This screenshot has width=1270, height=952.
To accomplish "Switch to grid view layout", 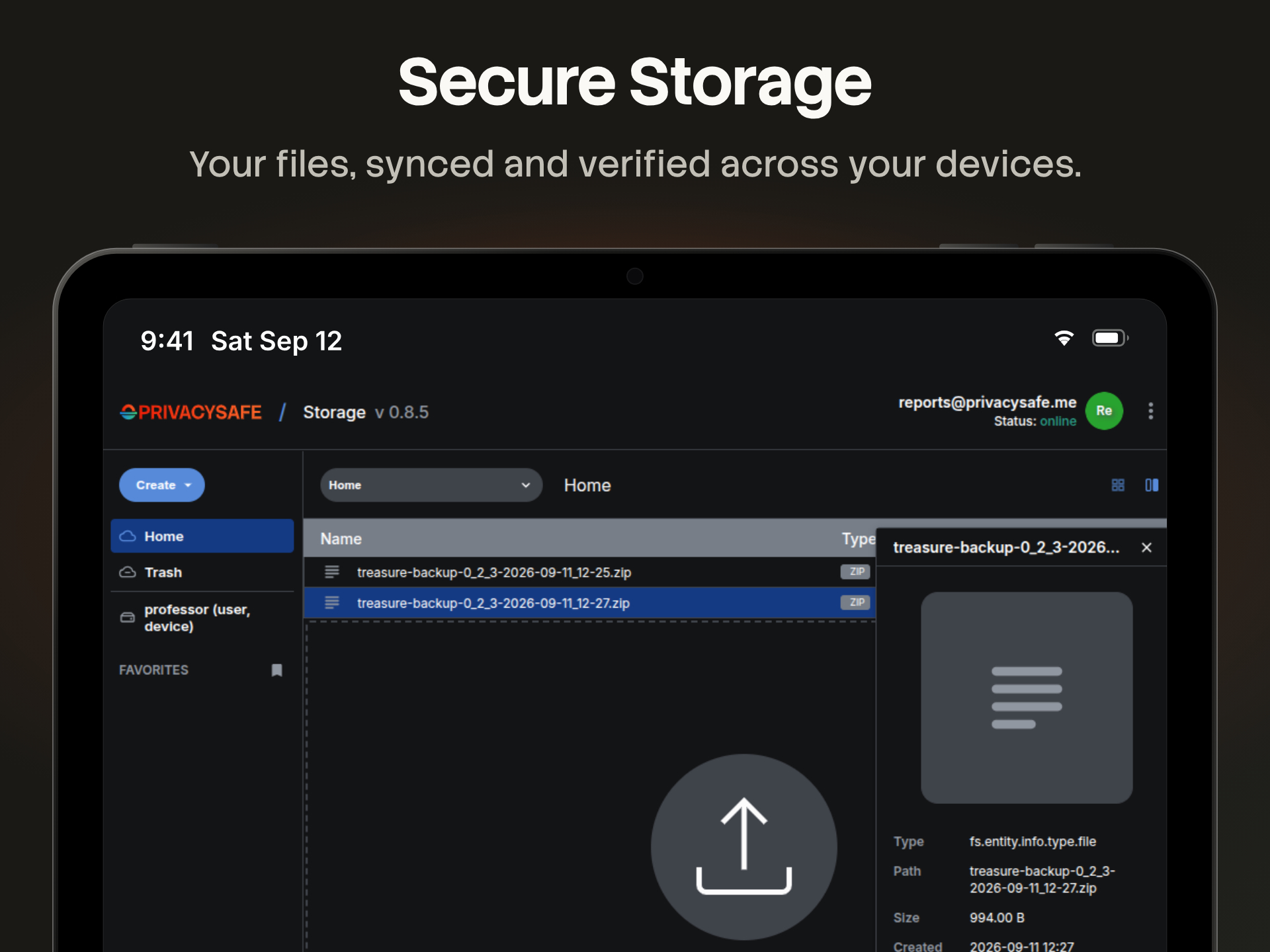I will [x=1118, y=485].
